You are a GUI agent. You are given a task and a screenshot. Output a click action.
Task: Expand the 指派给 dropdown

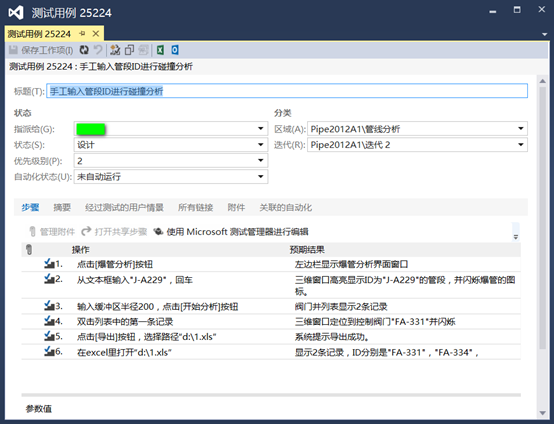coord(260,129)
